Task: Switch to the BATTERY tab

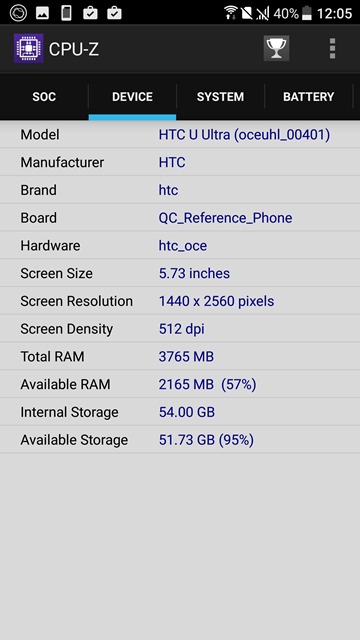Action: (x=309, y=97)
